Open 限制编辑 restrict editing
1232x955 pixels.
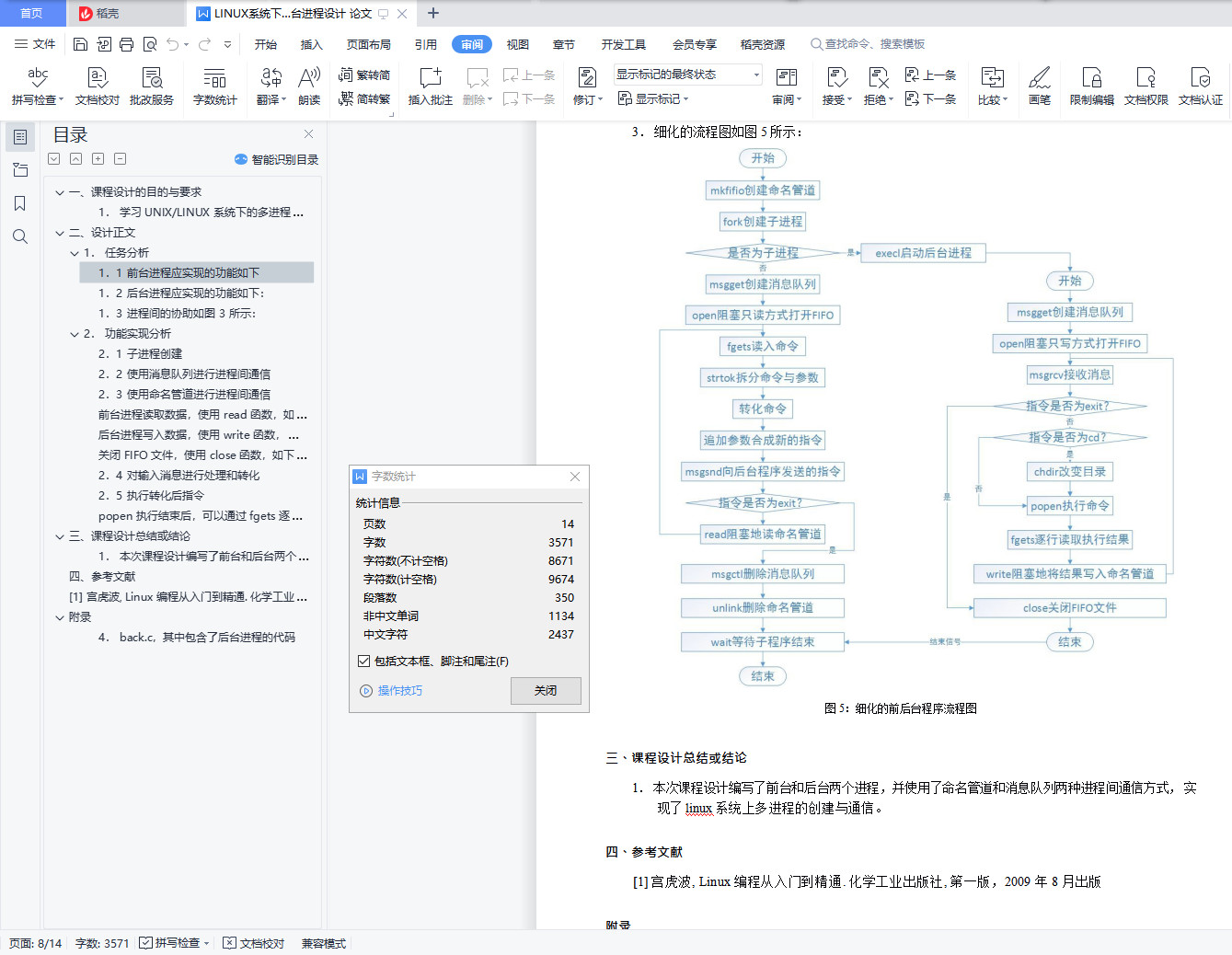point(1091,86)
